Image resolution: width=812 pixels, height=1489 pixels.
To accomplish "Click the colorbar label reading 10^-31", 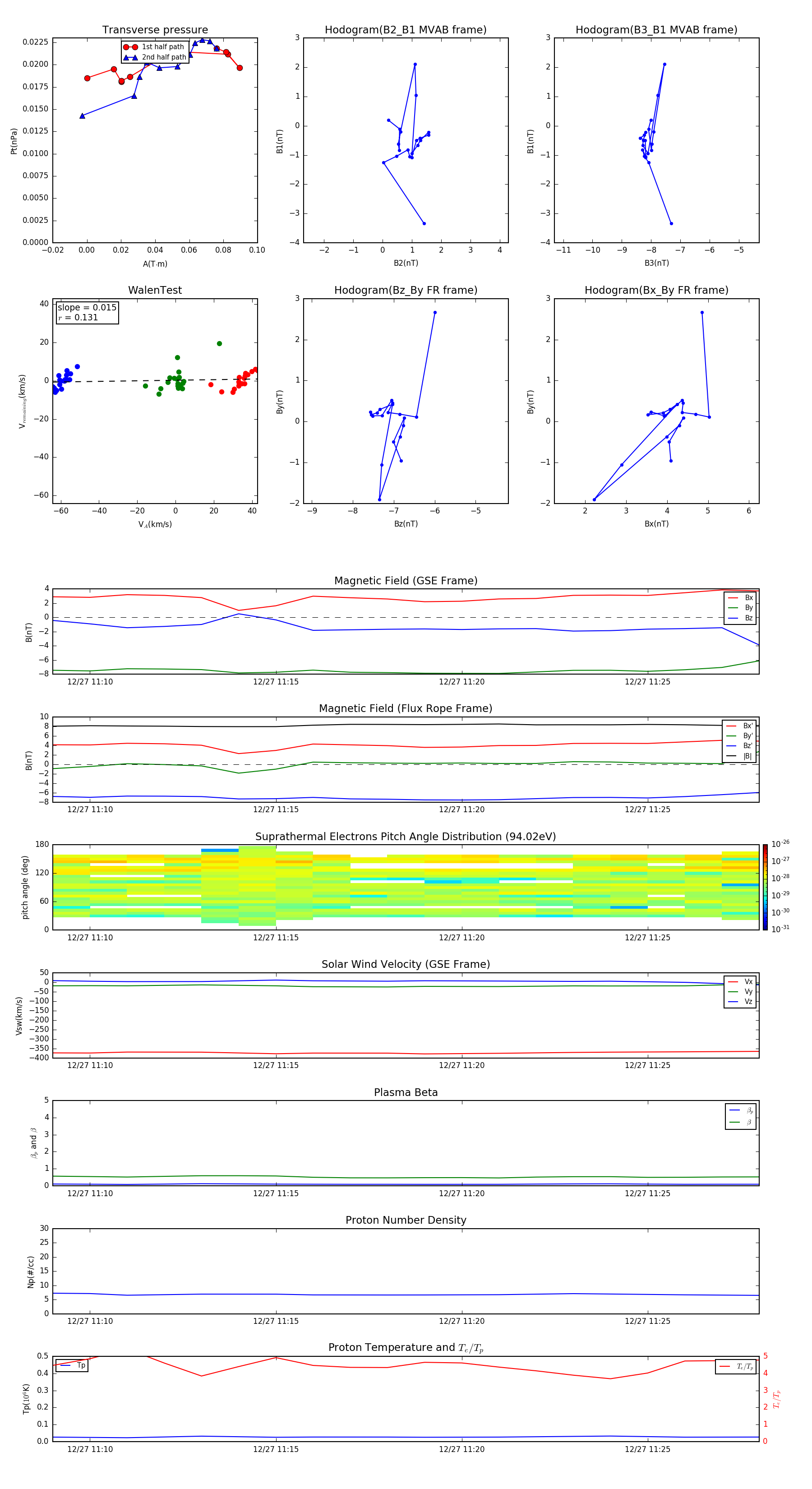I will click(781, 929).
